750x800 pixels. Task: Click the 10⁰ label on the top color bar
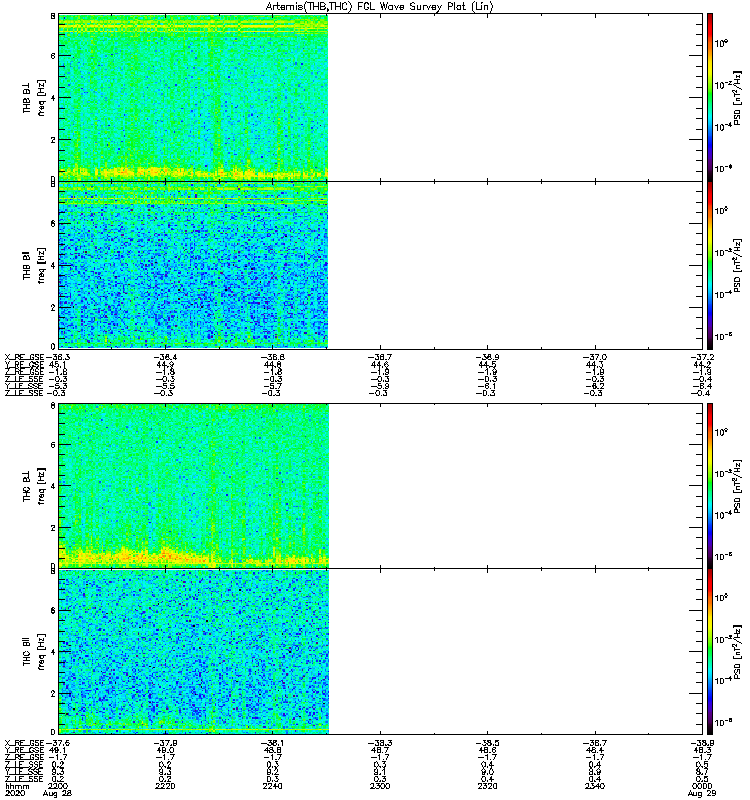721,43
